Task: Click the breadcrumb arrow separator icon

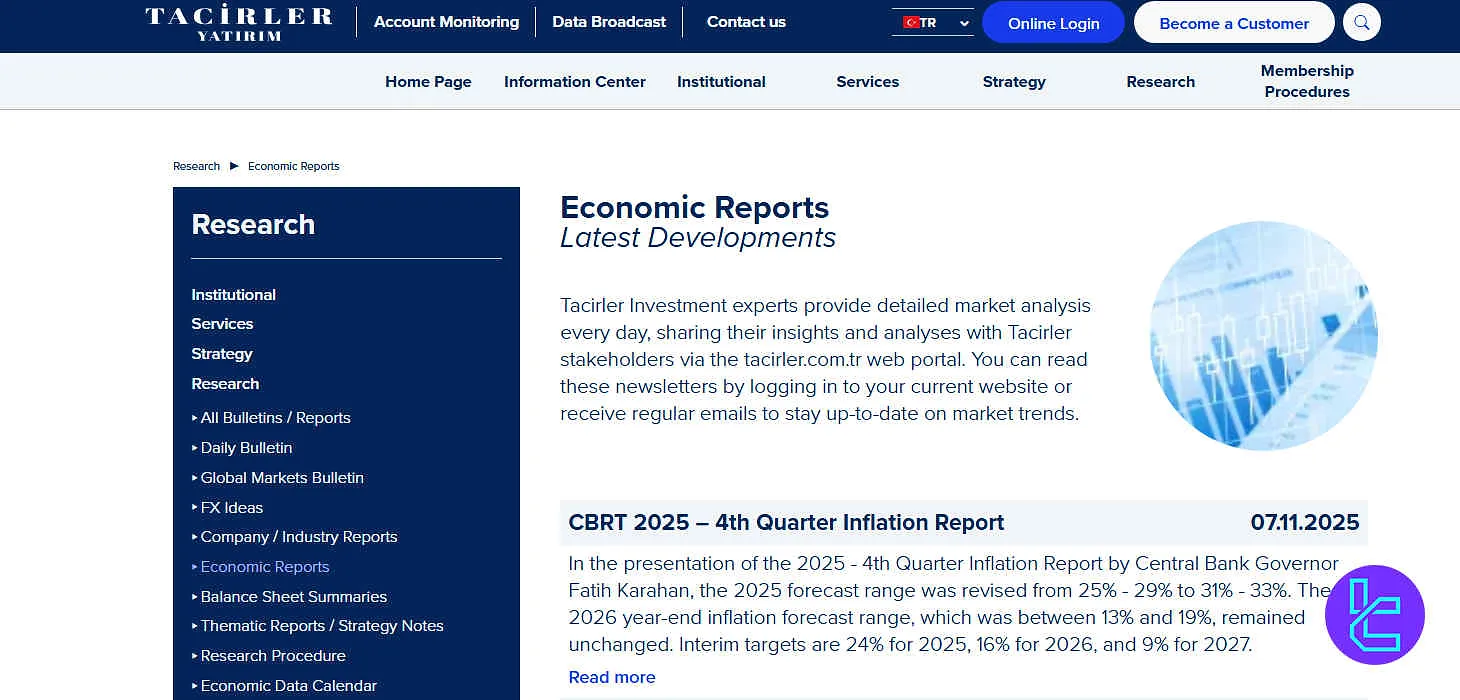Action: coord(234,166)
